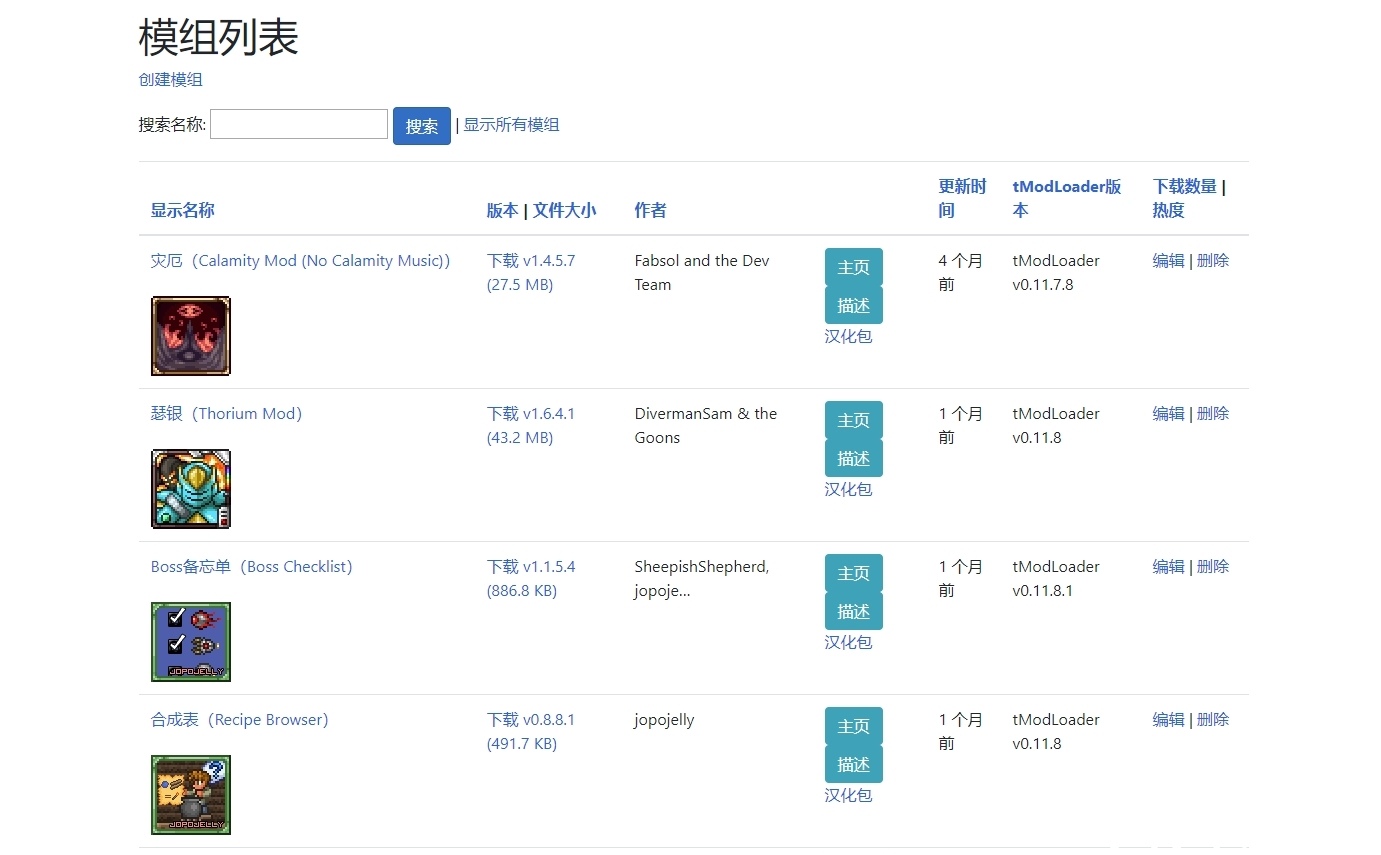Focus the 搜索名称 search input field

pyautogui.click(x=298, y=124)
